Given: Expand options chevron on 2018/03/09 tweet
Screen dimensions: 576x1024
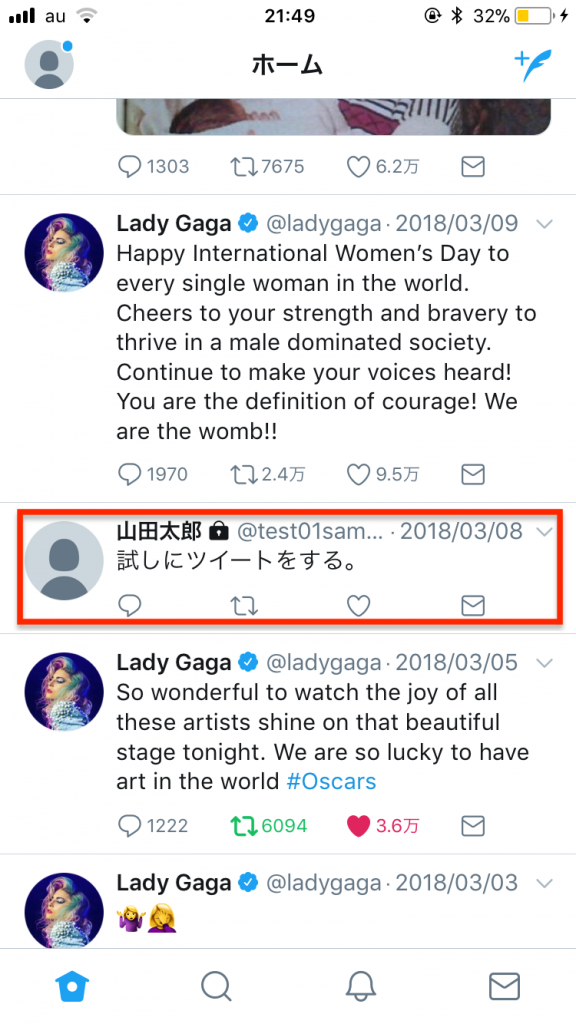Looking at the screenshot, I should pyautogui.click(x=544, y=224).
